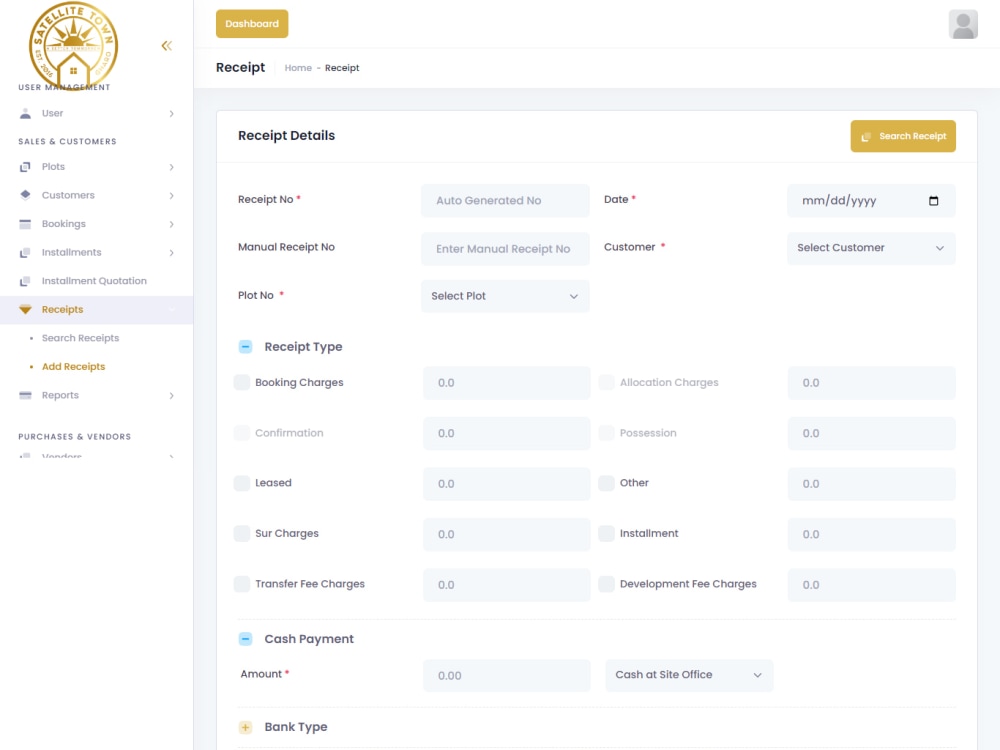Click the Cash Payment section heading
Screen dimensions: 1000x750
tap(309, 639)
